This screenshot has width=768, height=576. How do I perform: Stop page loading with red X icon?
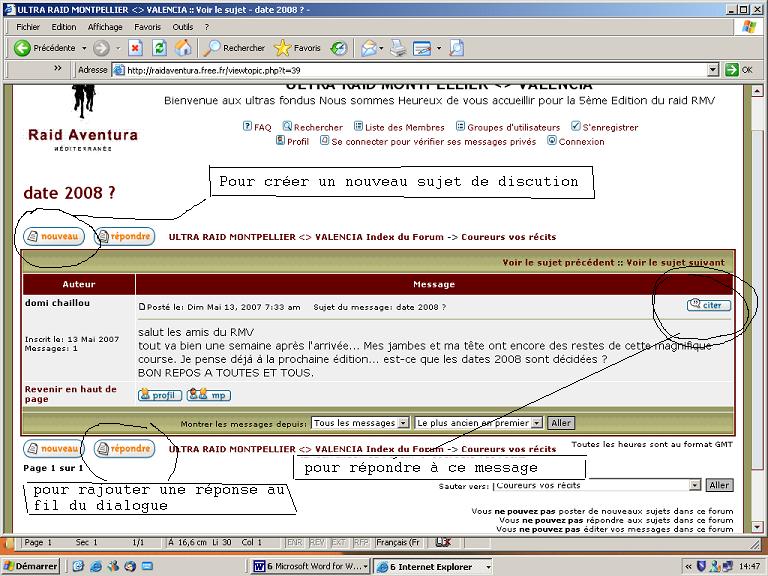[x=136, y=48]
